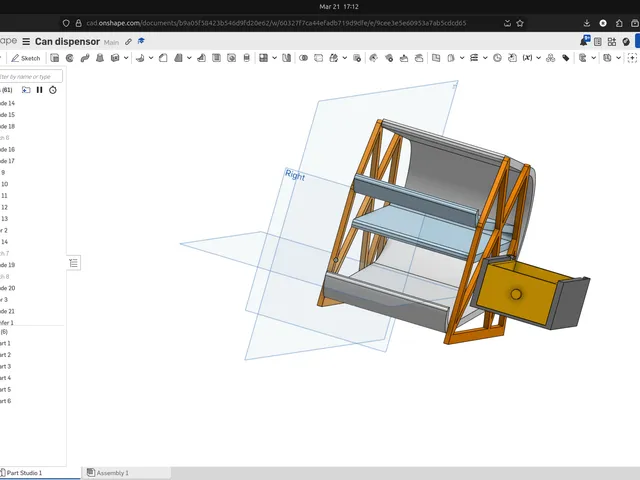Select the Delete part tool
640x480 pixels.
[357, 58]
